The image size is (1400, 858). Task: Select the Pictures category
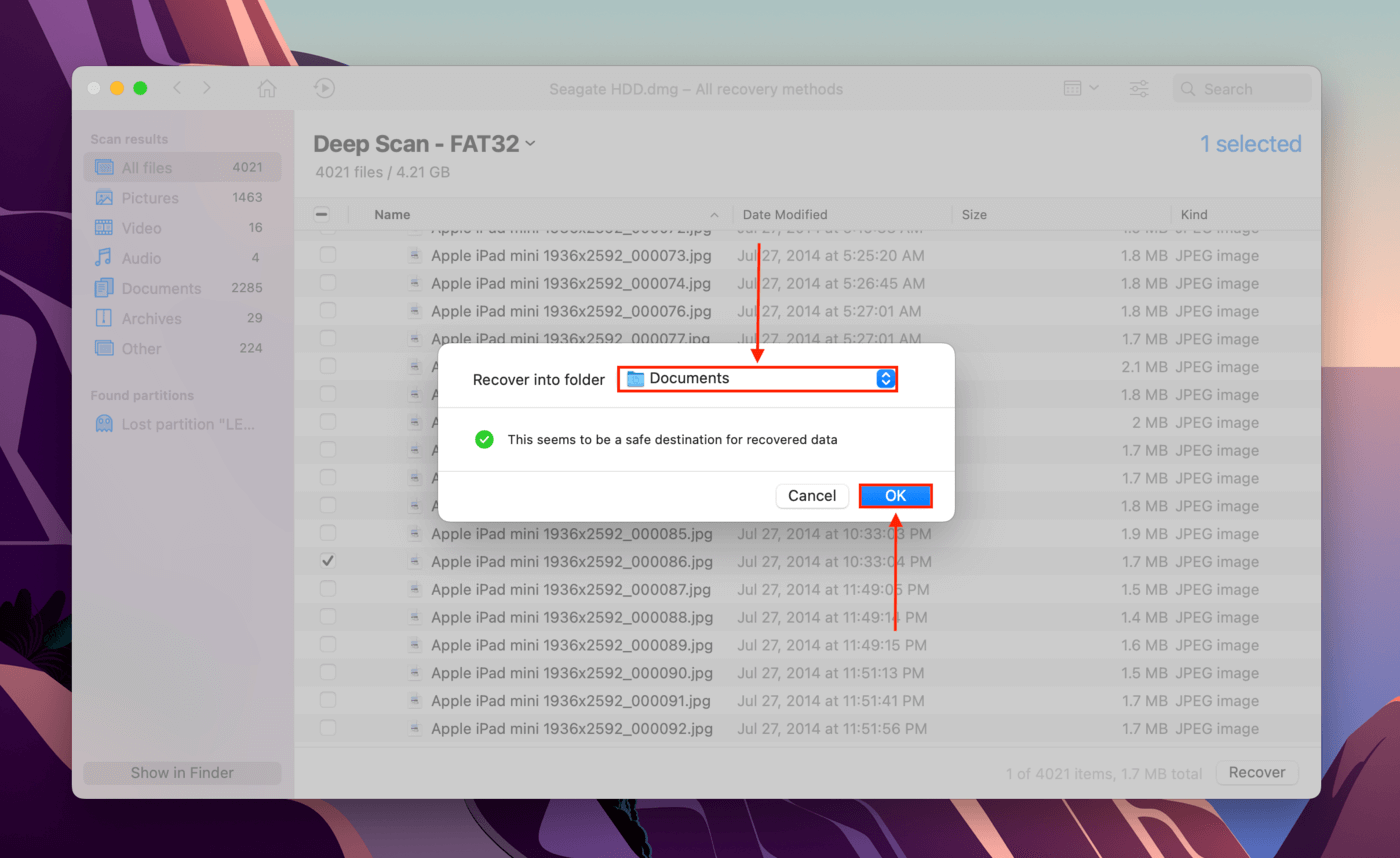pos(182,198)
